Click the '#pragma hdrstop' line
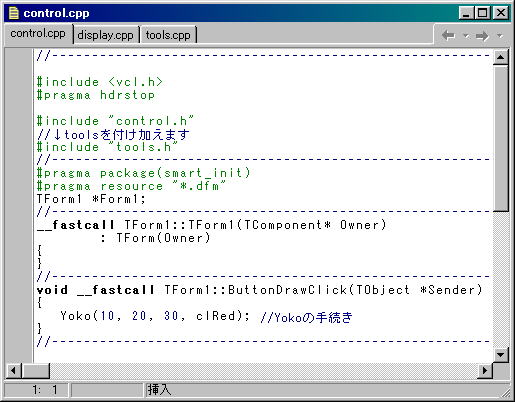 (96, 95)
